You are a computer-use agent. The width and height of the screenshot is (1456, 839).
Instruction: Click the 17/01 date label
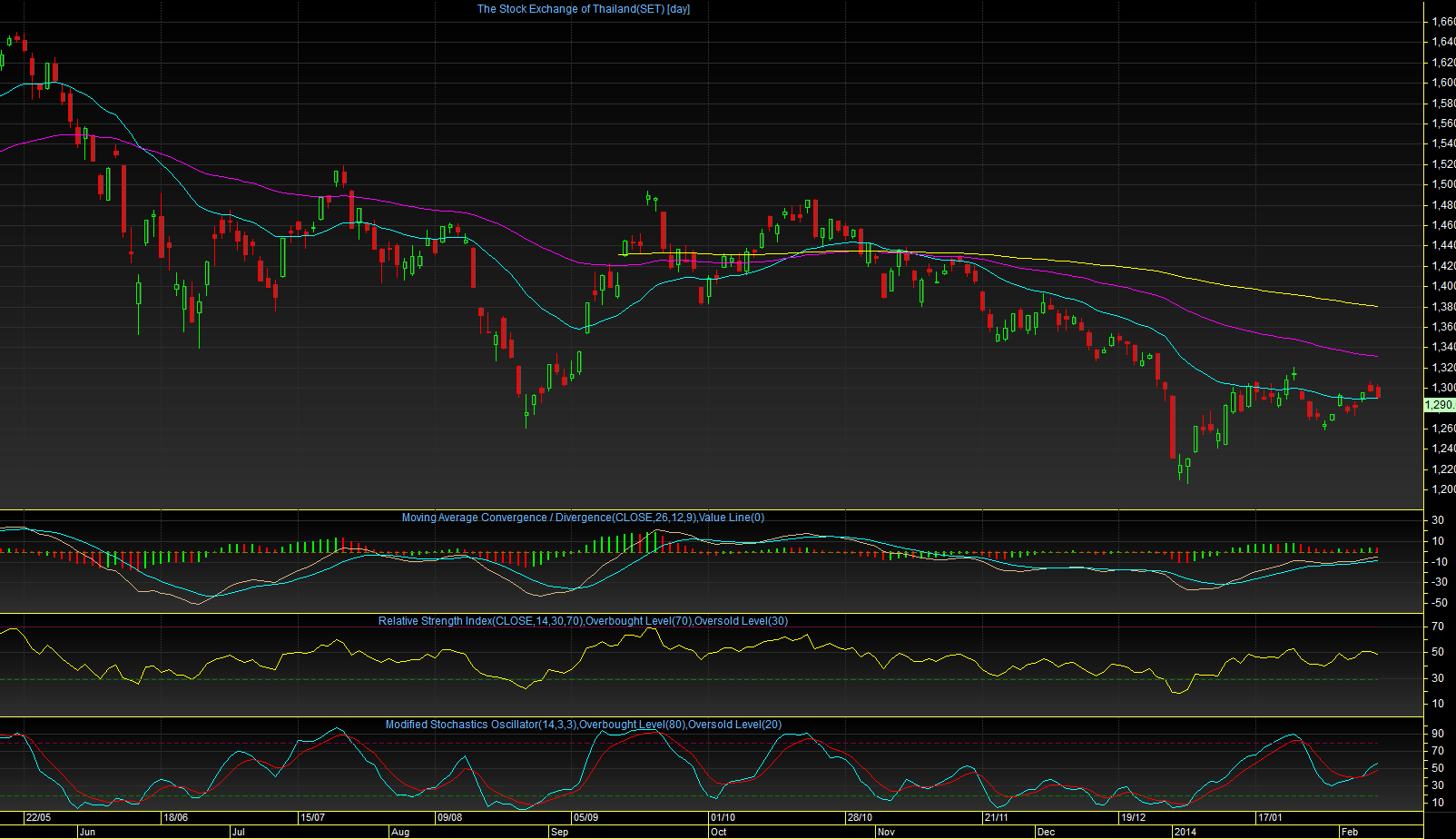(x=1270, y=817)
